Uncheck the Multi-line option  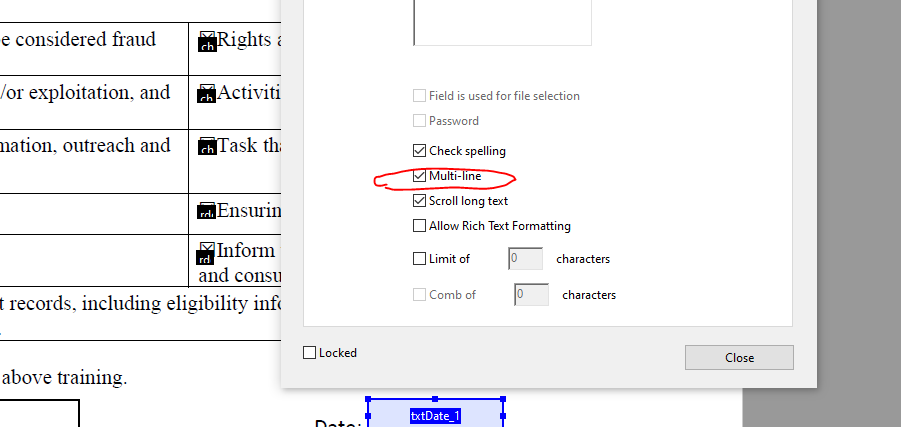tap(419, 176)
